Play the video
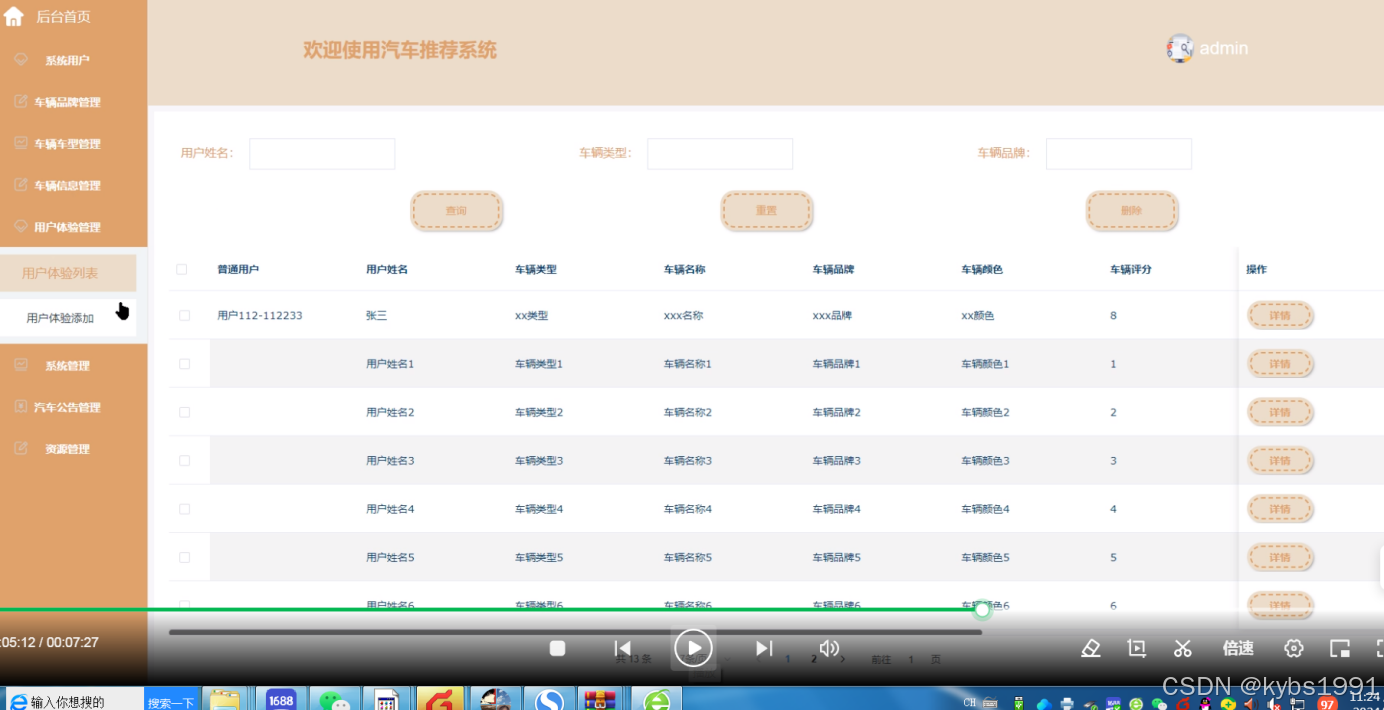 (693, 648)
